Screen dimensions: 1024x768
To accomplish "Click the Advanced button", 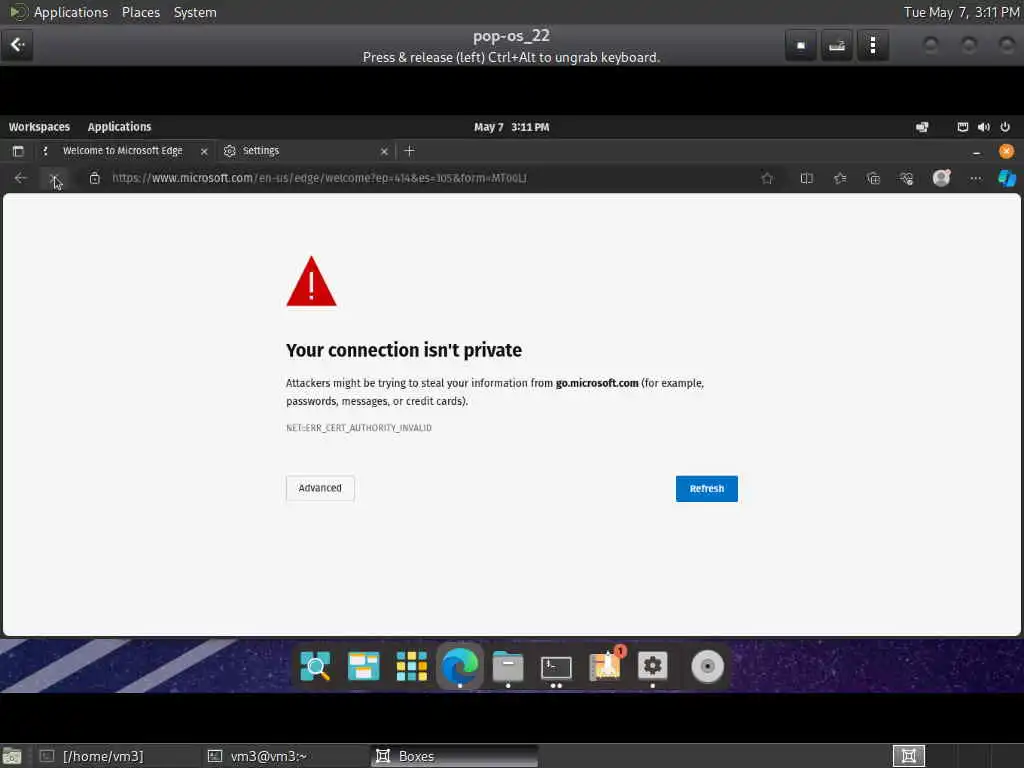I will 320,488.
